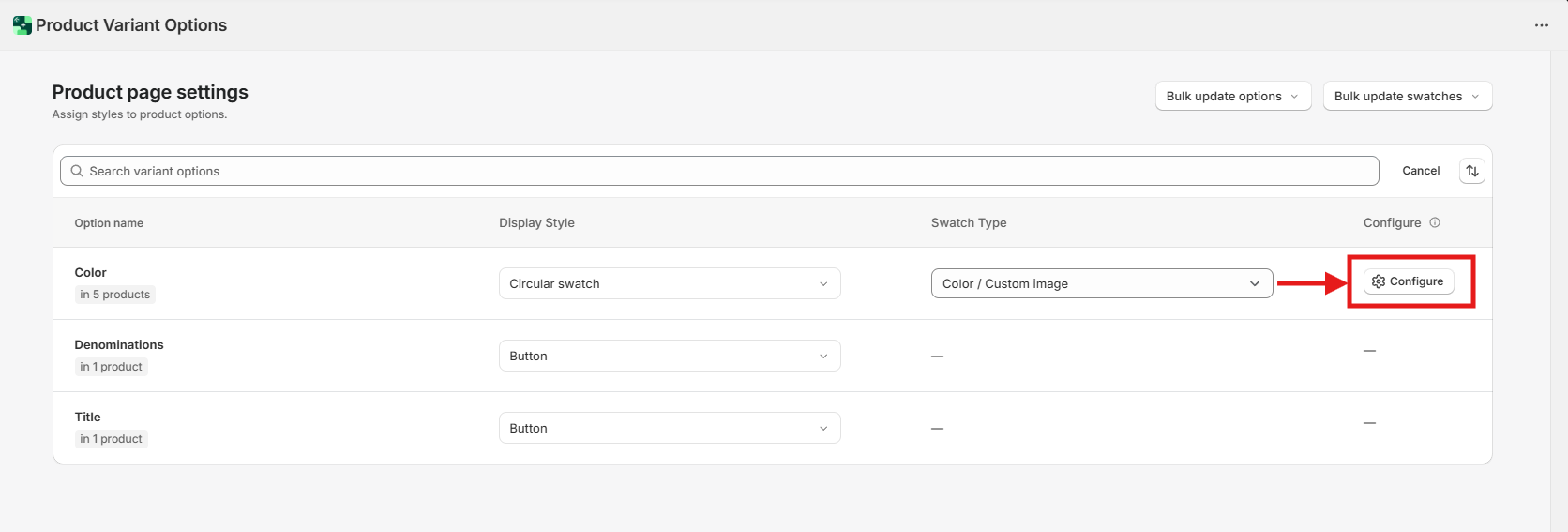This screenshot has width=1568, height=532.
Task: Select the Denominations option name
Action: [119, 344]
